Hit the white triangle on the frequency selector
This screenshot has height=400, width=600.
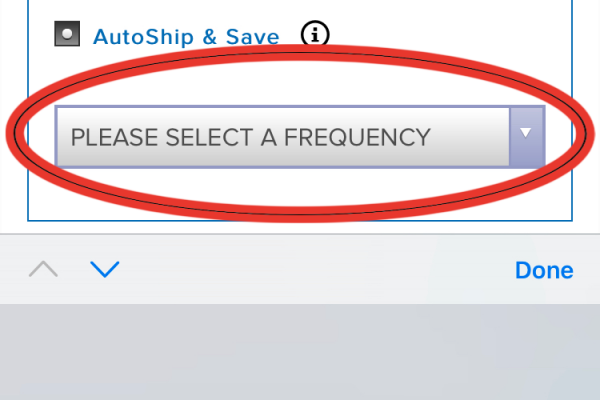[x=527, y=133]
